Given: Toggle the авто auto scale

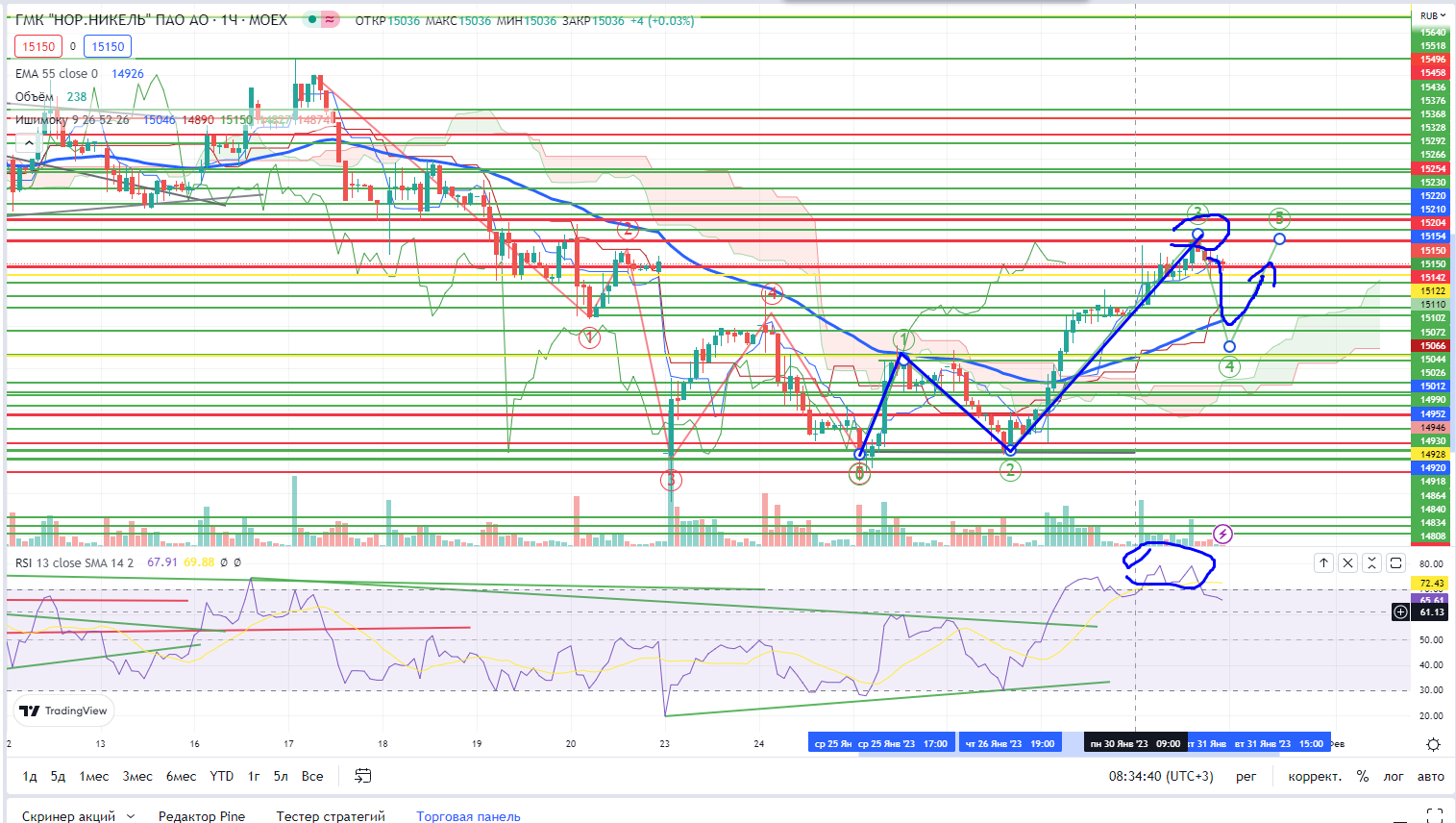Looking at the screenshot, I should coord(1430,776).
